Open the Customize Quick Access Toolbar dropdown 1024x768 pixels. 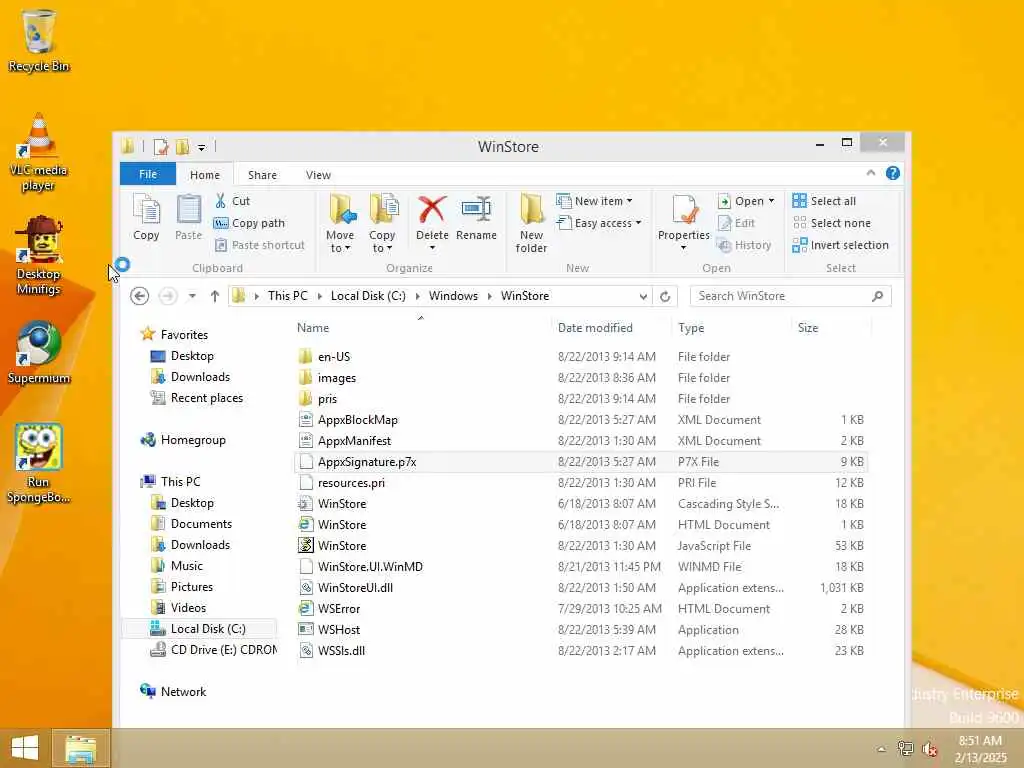pyautogui.click(x=202, y=148)
